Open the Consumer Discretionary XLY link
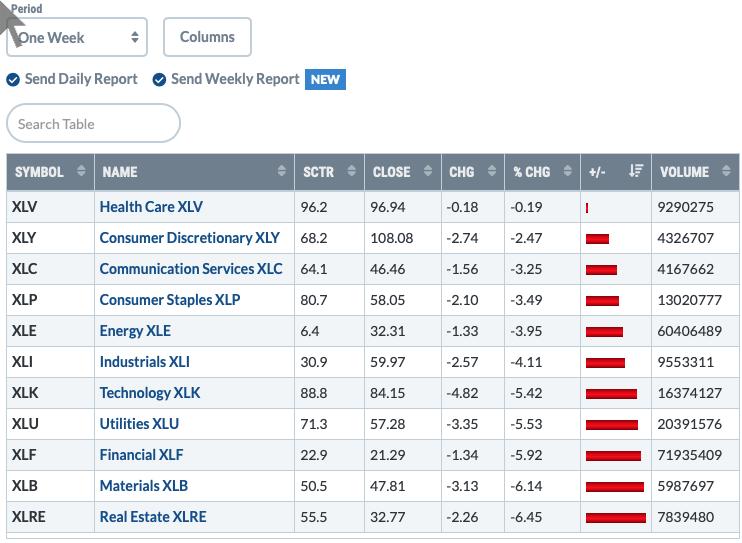The height and width of the screenshot is (543, 742). coord(190,238)
